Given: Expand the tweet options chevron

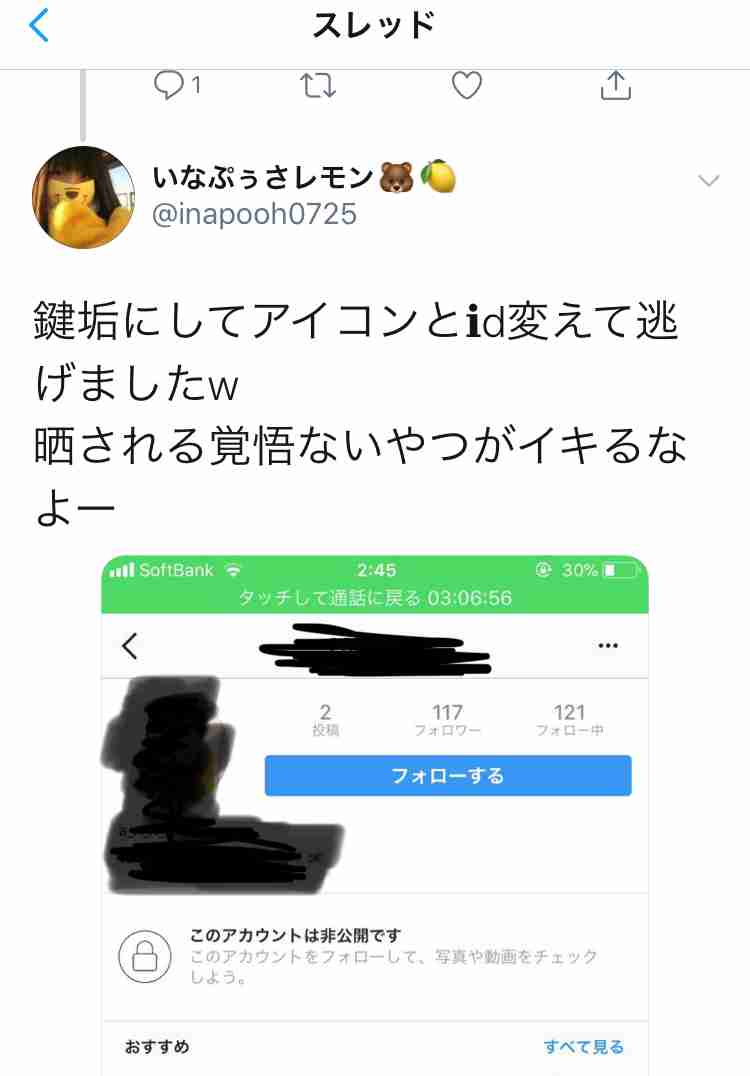Looking at the screenshot, I should tap(708, 180).
